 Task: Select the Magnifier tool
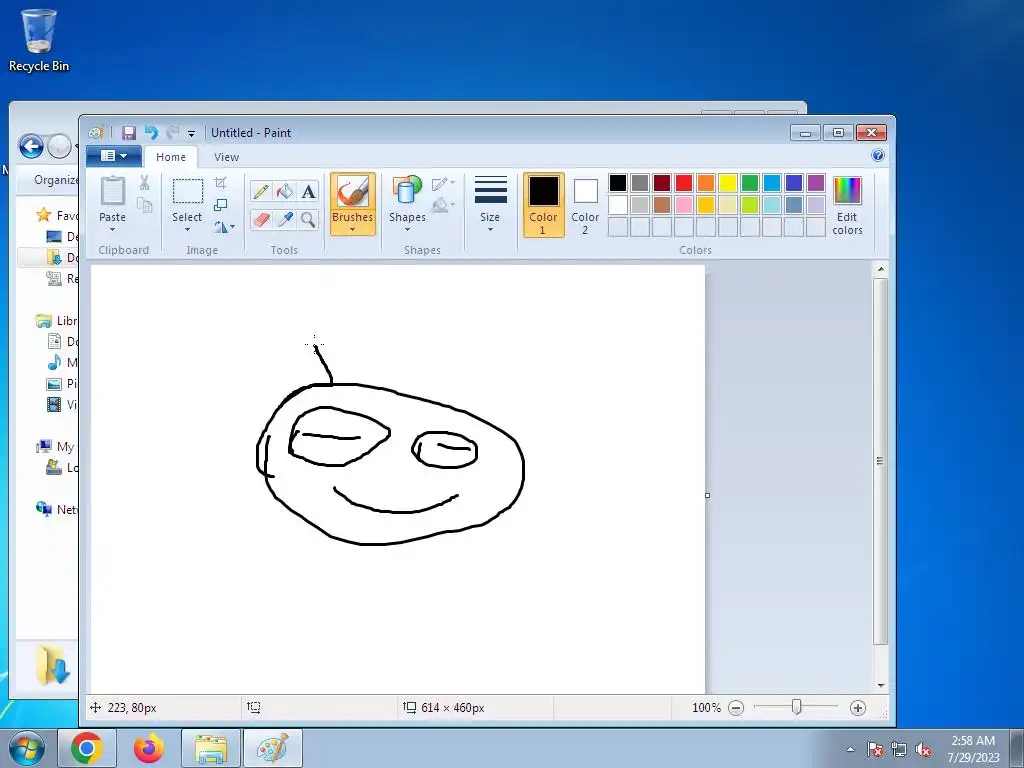click(x=308, y=219)
